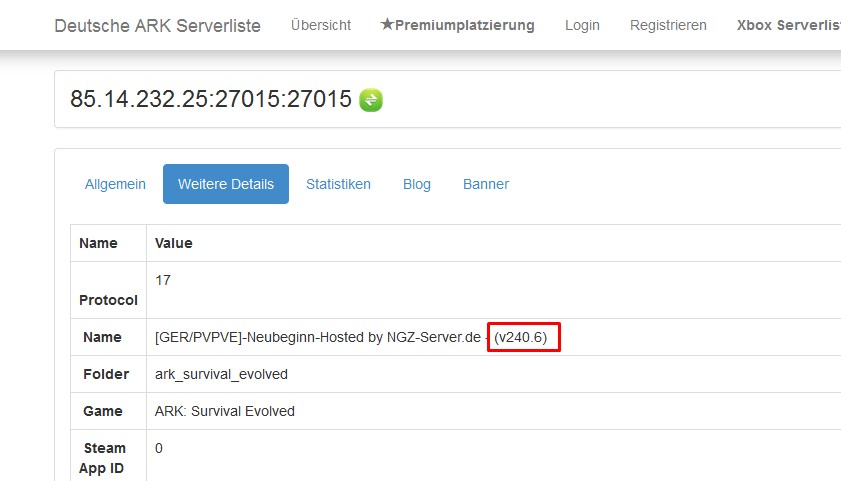
Task: Open the Banner tab
Action: tap(486, 184)
